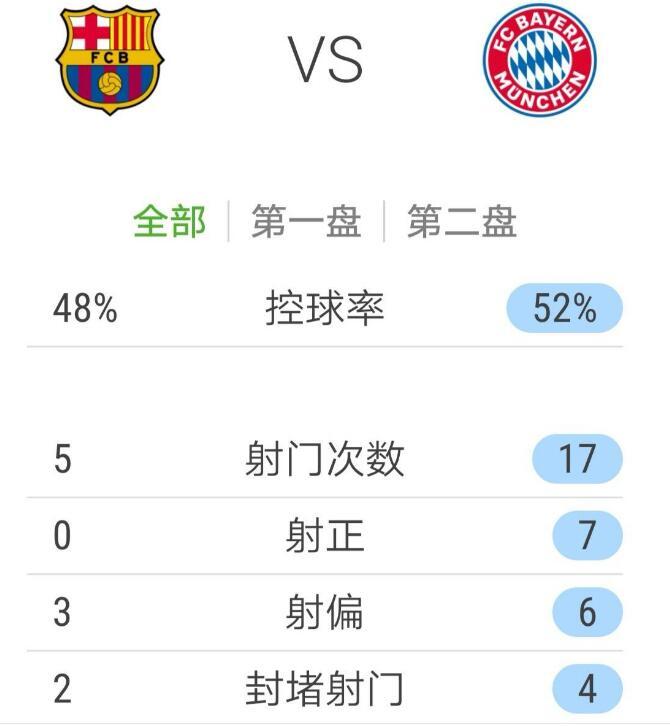Click the Bayern Munich team crest

[539, 60]
